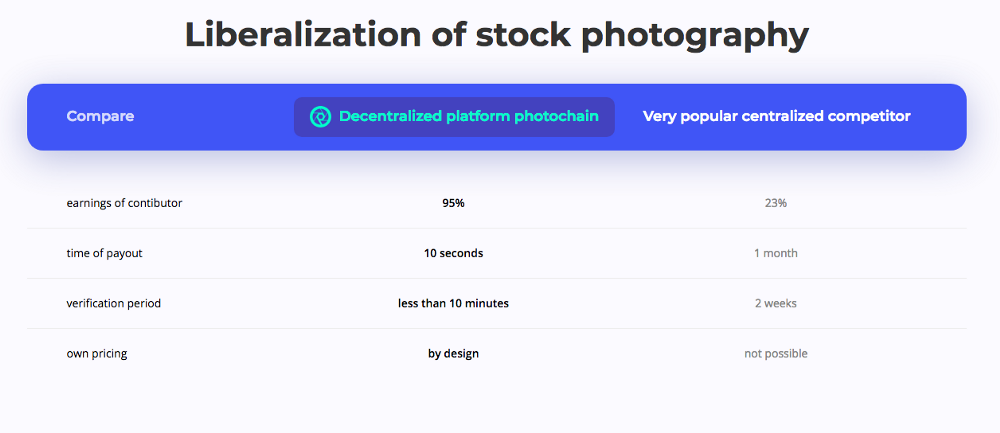Click the 2 weeks verification value
1000x433 pixels.
pos(776,304)
